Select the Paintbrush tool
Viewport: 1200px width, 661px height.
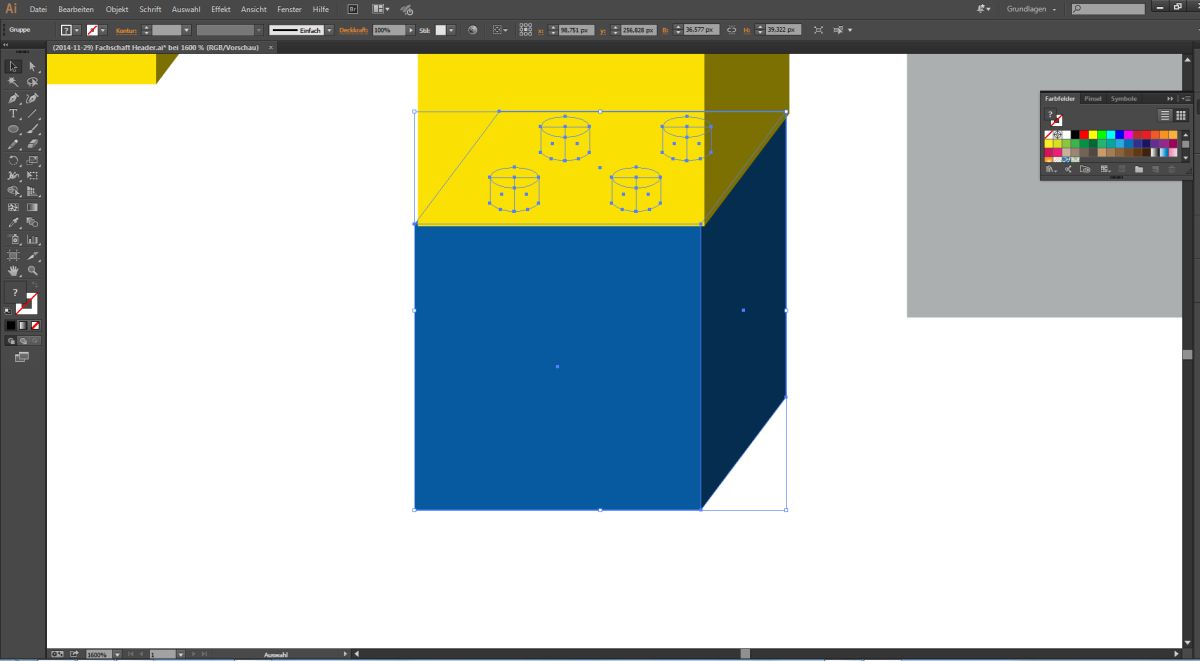(33, 129)
